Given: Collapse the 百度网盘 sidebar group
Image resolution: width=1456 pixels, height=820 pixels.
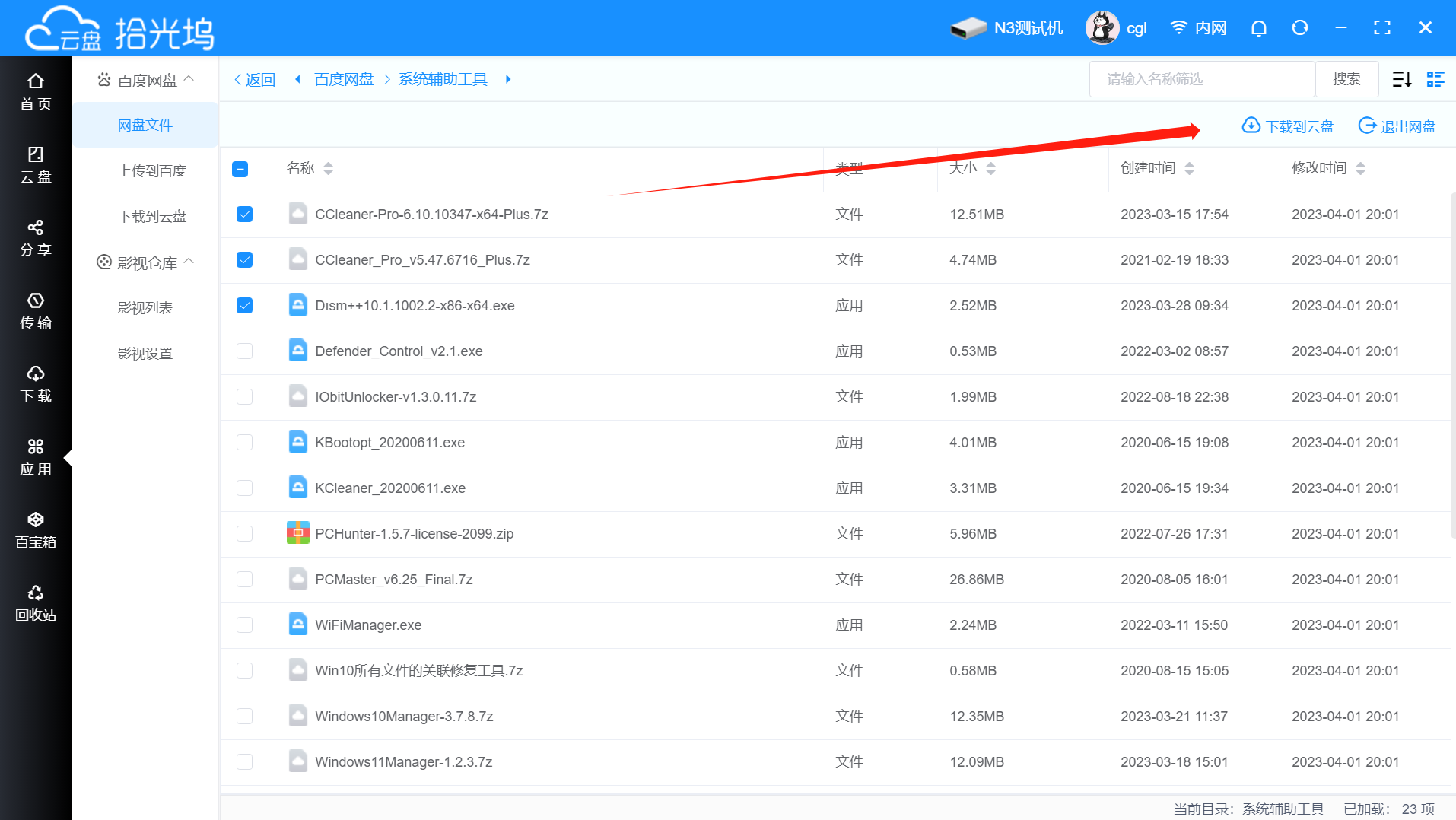Looking at the screenshot, I should pos(189,79).
